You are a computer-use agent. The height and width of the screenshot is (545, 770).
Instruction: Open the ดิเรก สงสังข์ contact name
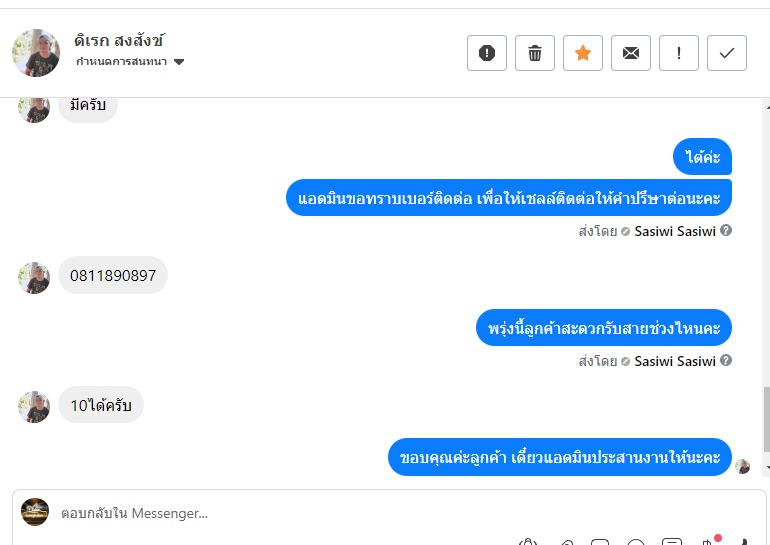click(x=119, y=41)
